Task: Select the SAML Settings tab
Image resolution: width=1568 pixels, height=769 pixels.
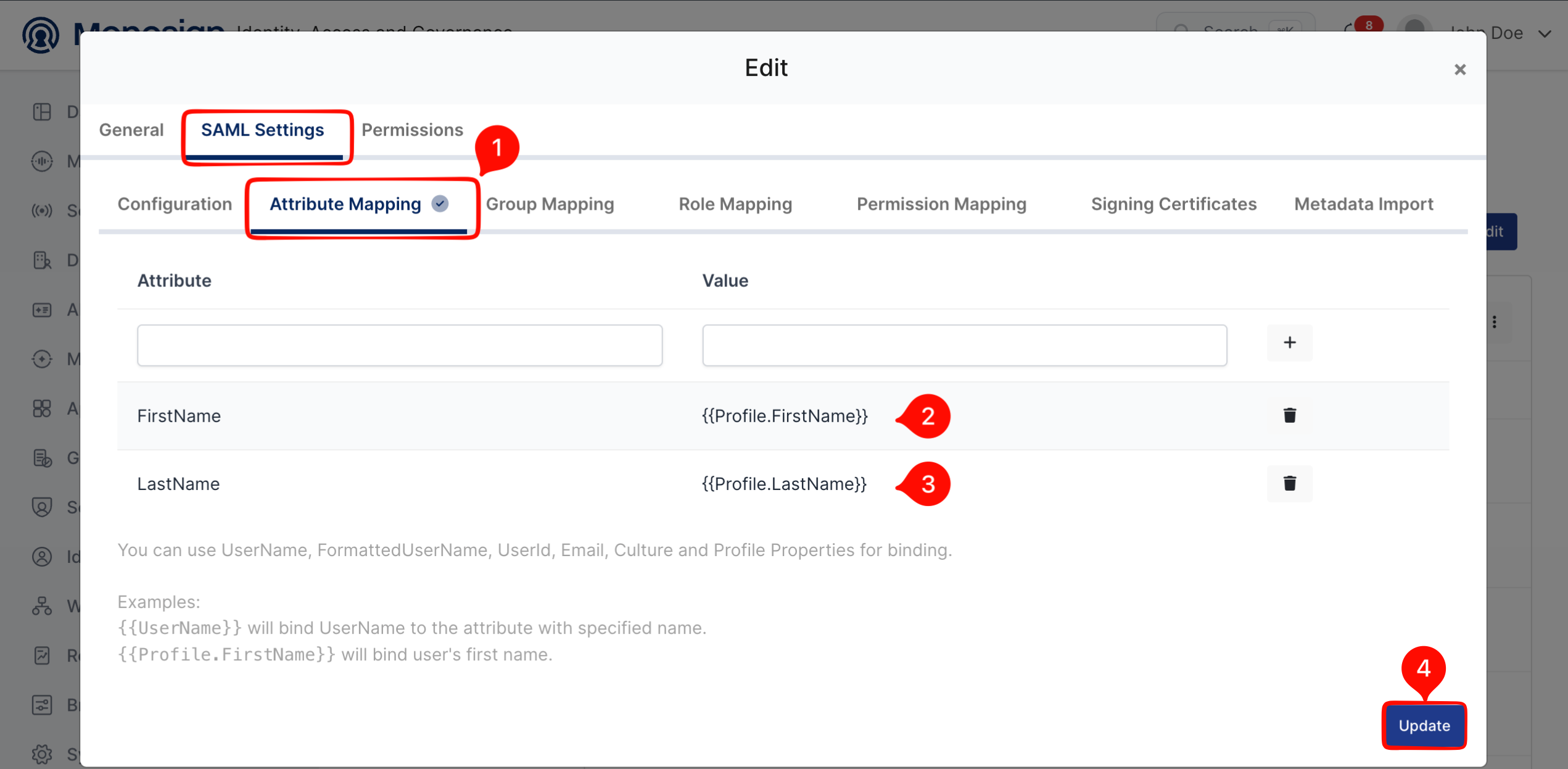Action: point(263,130)
